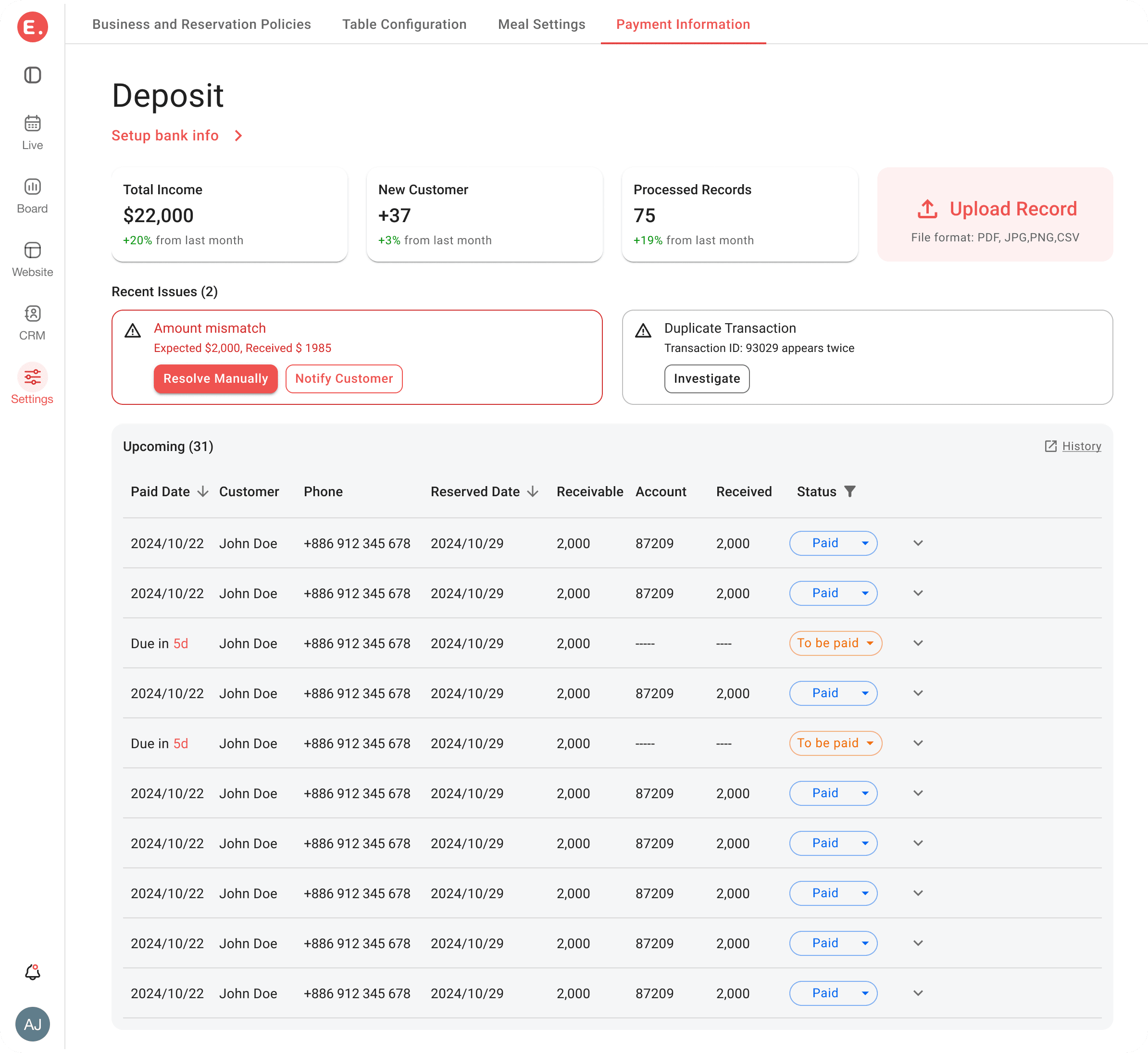1148x1053 pixels.
Task: Click 'Recent Issues (2)' heading
Action: pos(164,292)
